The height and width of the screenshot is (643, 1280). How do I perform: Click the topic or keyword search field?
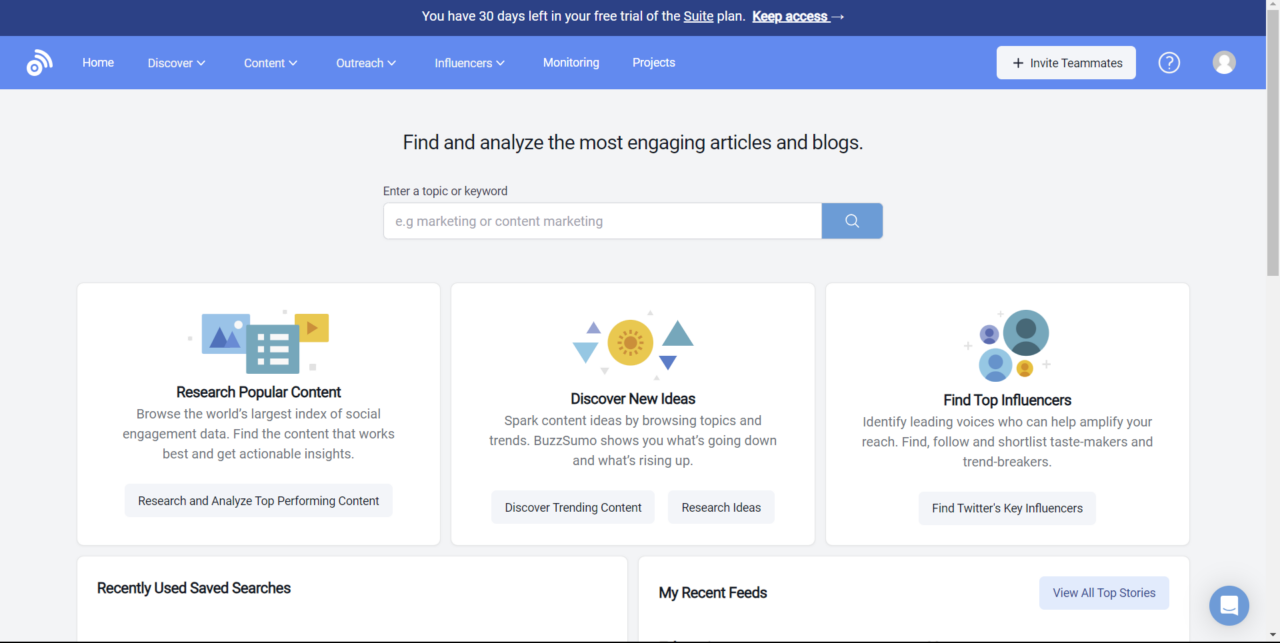point(602,221)
